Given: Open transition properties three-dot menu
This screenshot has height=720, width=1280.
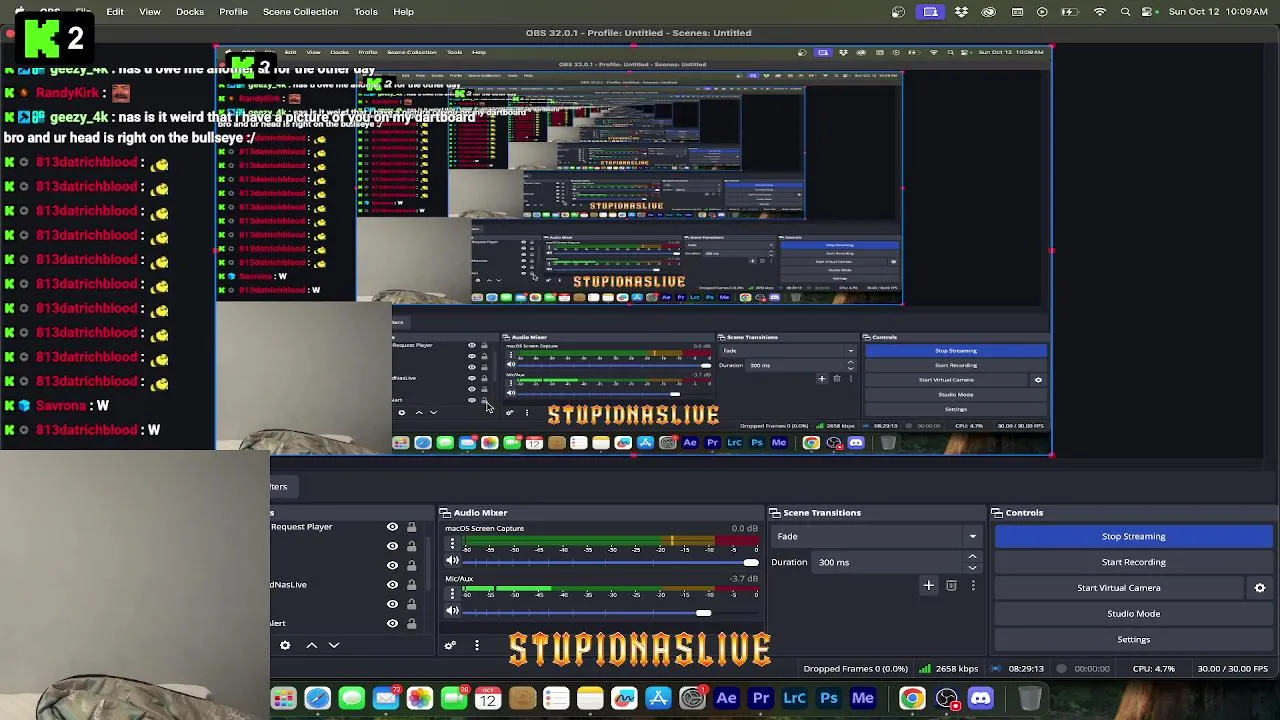Looking at the screenshot, I should tap(973, 586).
